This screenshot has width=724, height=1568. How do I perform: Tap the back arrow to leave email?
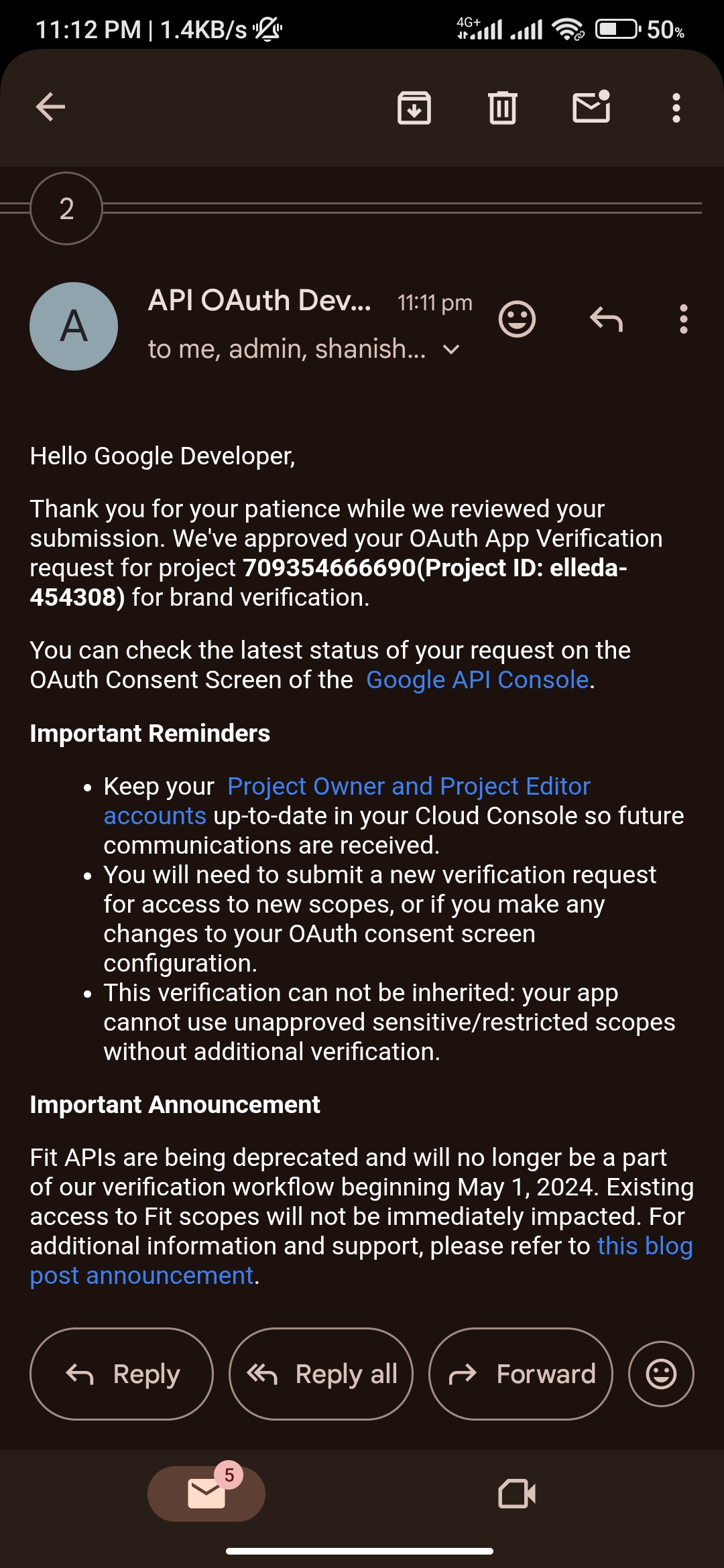point(50,107)
